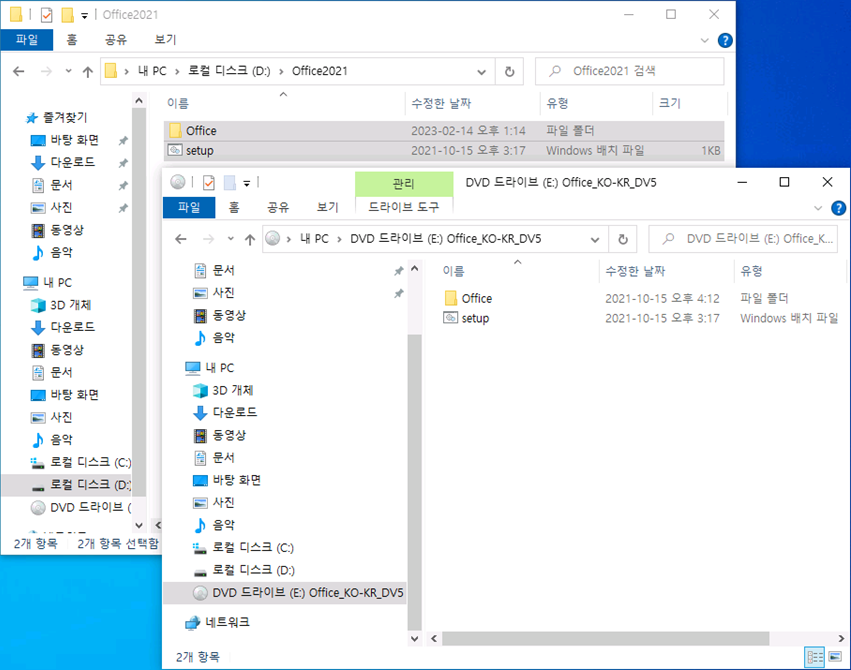Image resolution: width=851 pixels, height=670 pixels.
Task: Open address bar history dropdown in DVD window
Action: click(x=595, y=239)
